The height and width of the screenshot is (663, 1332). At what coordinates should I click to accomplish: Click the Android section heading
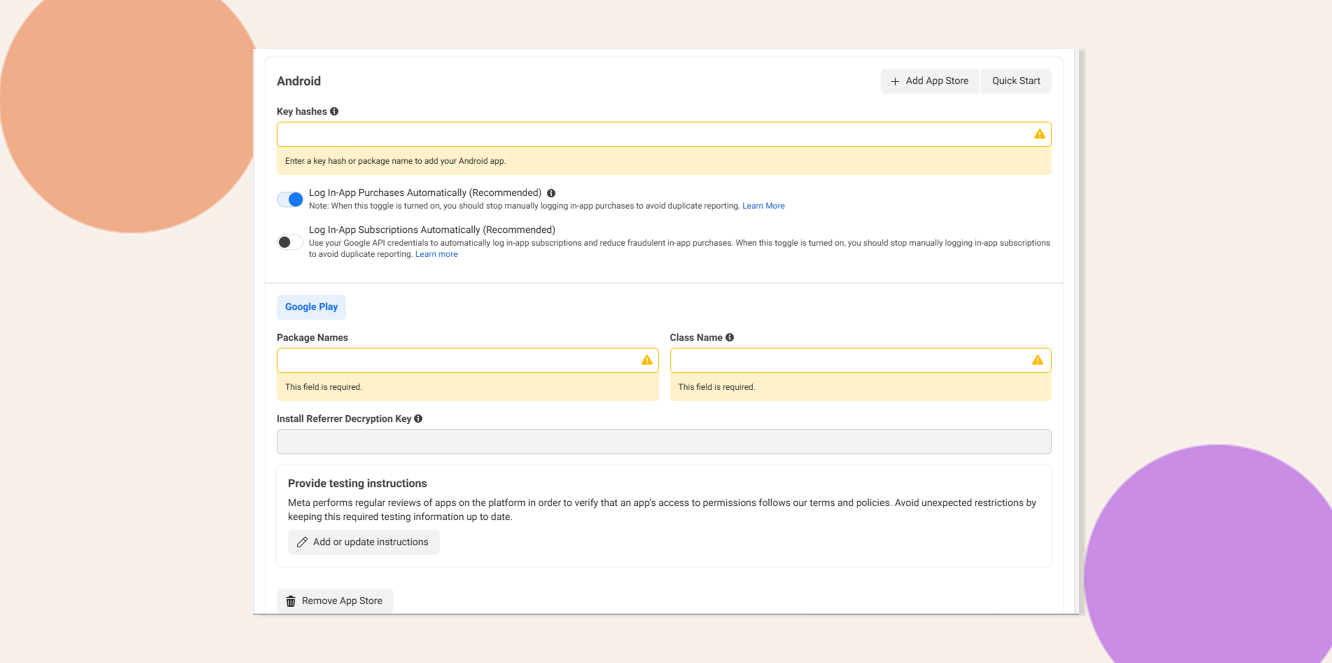[x=299, y=81]
